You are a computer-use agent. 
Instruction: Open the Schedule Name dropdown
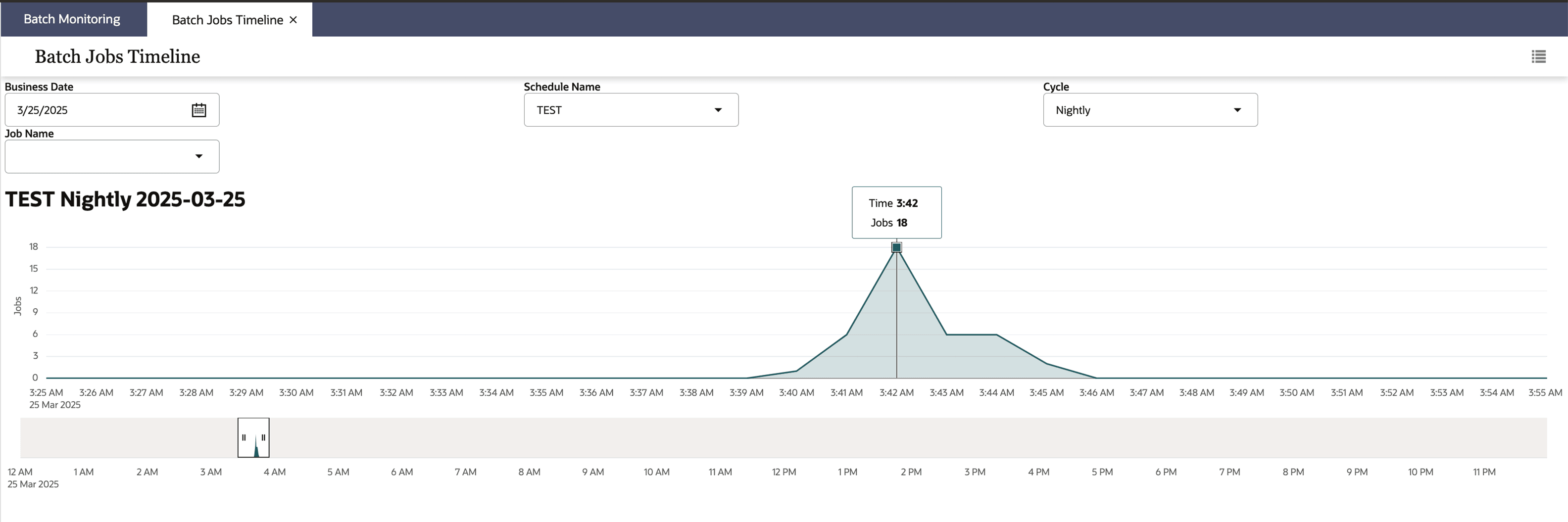[x=718, y=109]
